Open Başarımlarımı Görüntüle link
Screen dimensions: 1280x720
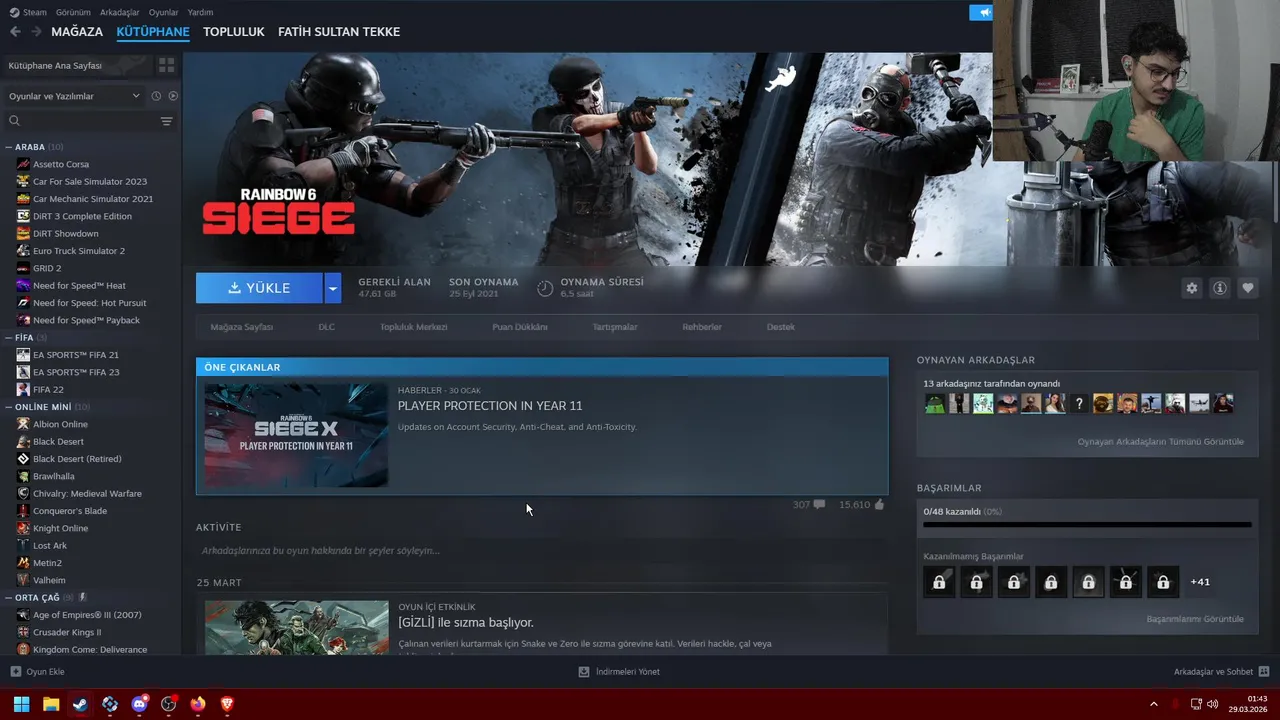[1195, 619]
